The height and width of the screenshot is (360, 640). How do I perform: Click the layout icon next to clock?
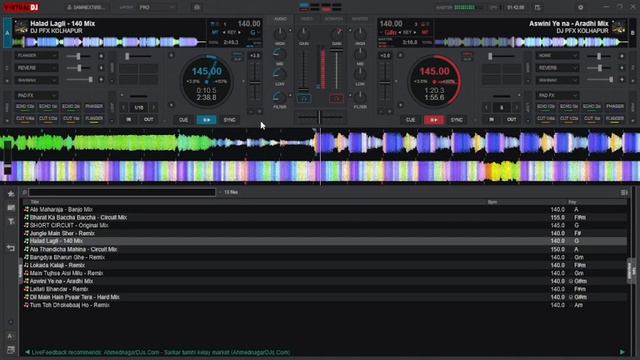538,7
